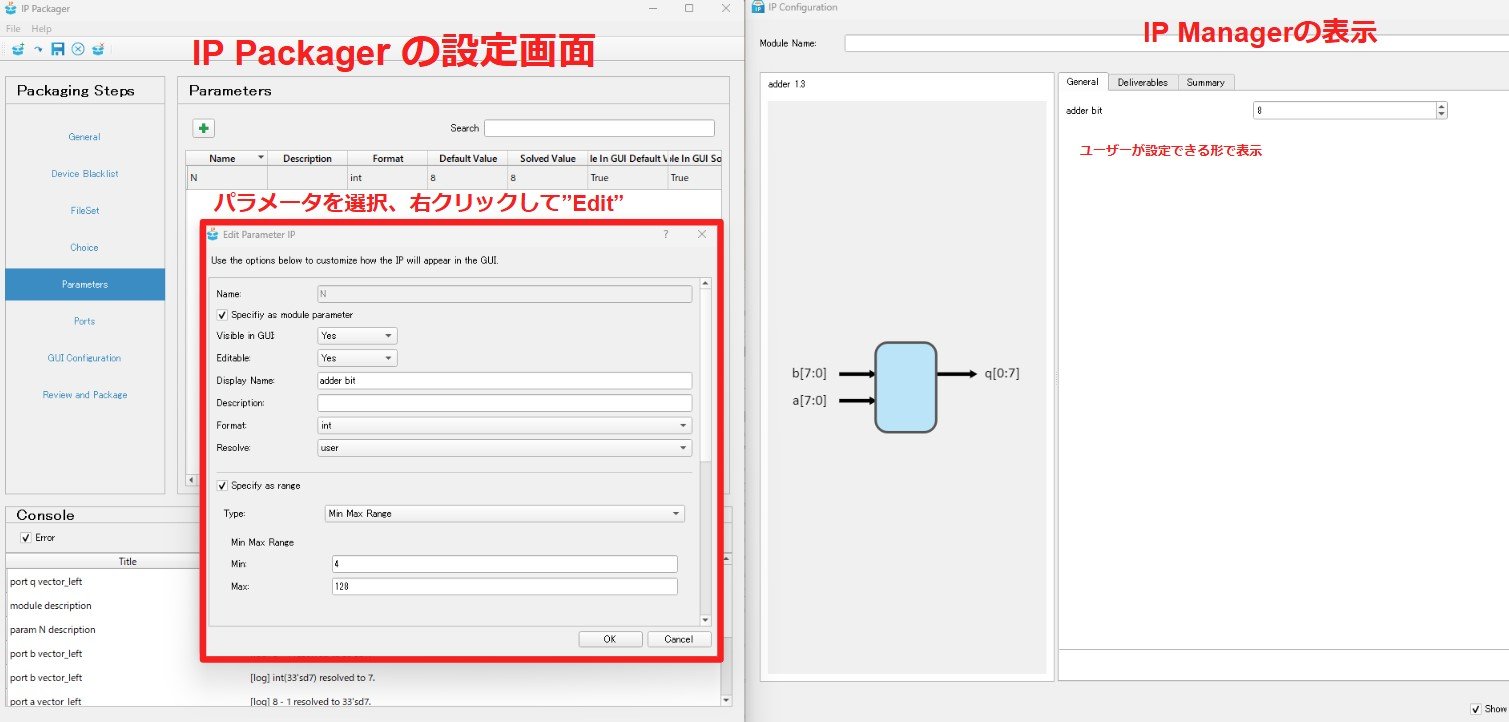Click the adder block symbol in preview
The height and width of the screenshot is (722, 1509).
tap(906, 387)
